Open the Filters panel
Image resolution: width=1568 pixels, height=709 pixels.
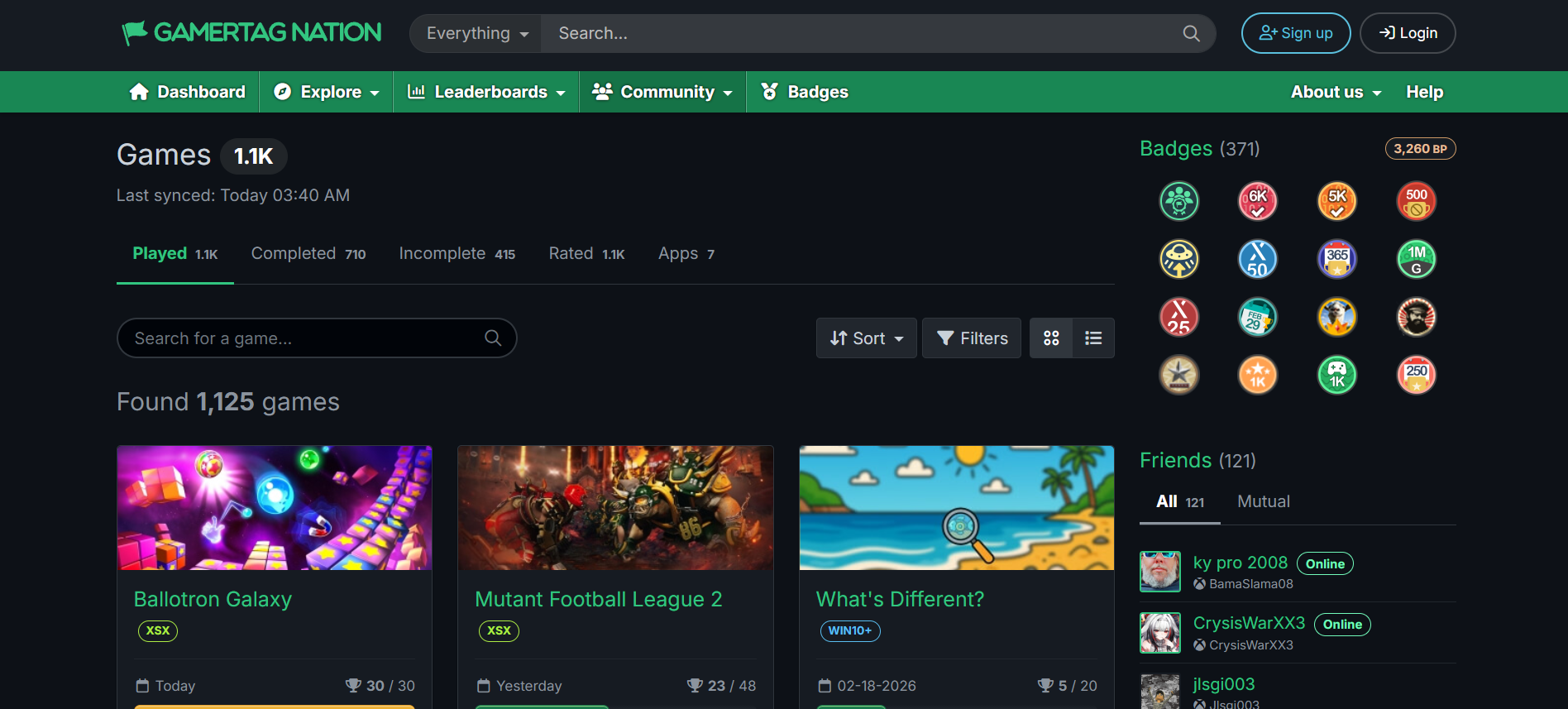[x=972, y=338]
